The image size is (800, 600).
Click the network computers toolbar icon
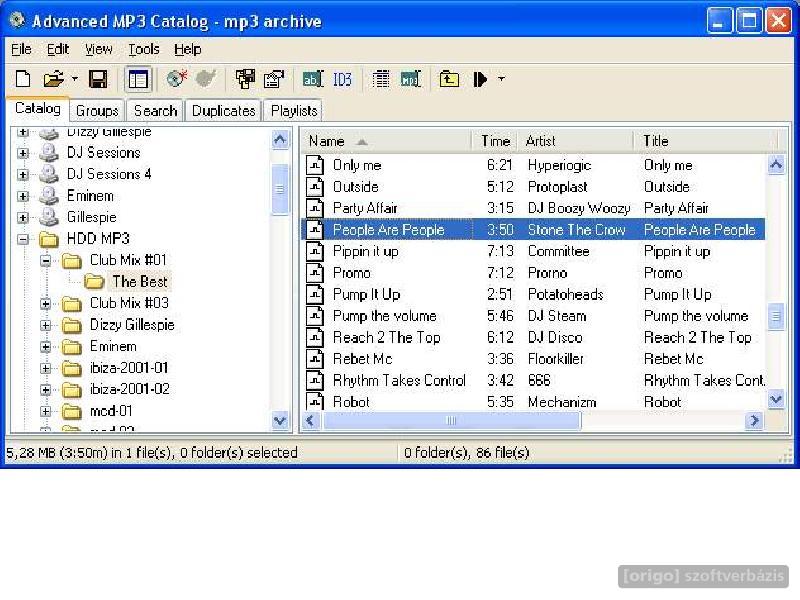245,79
